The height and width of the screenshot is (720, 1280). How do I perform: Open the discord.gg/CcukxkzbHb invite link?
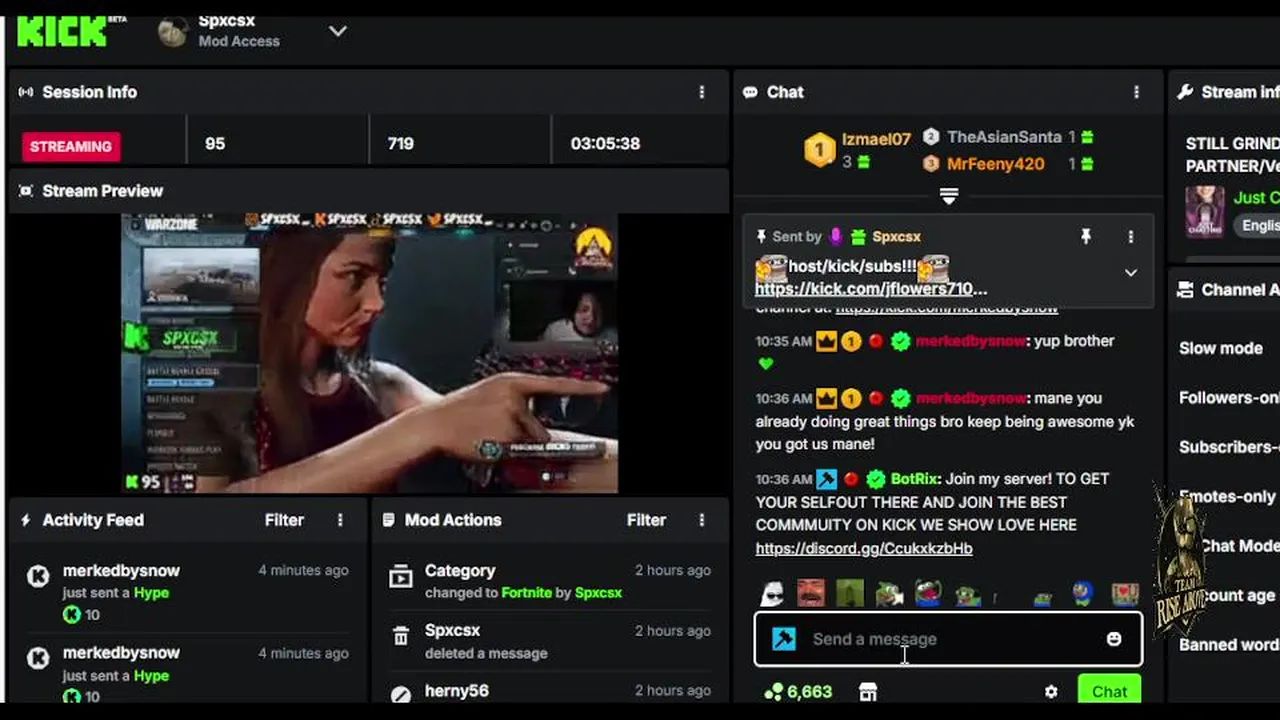[864, 548]
